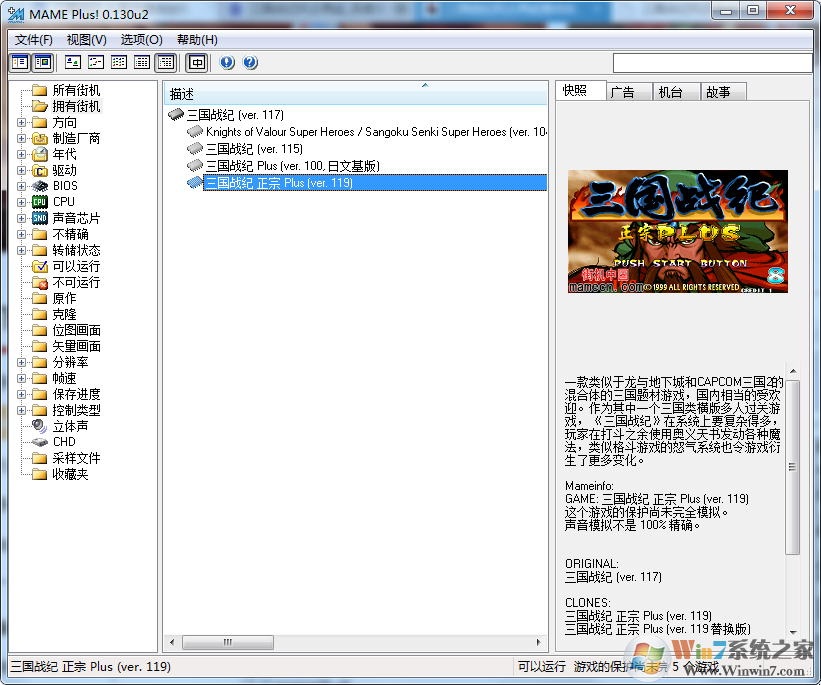Click the game list horizontal scrollbar thumb
This screenshot has width=821, height=685.
click(228, 642)
